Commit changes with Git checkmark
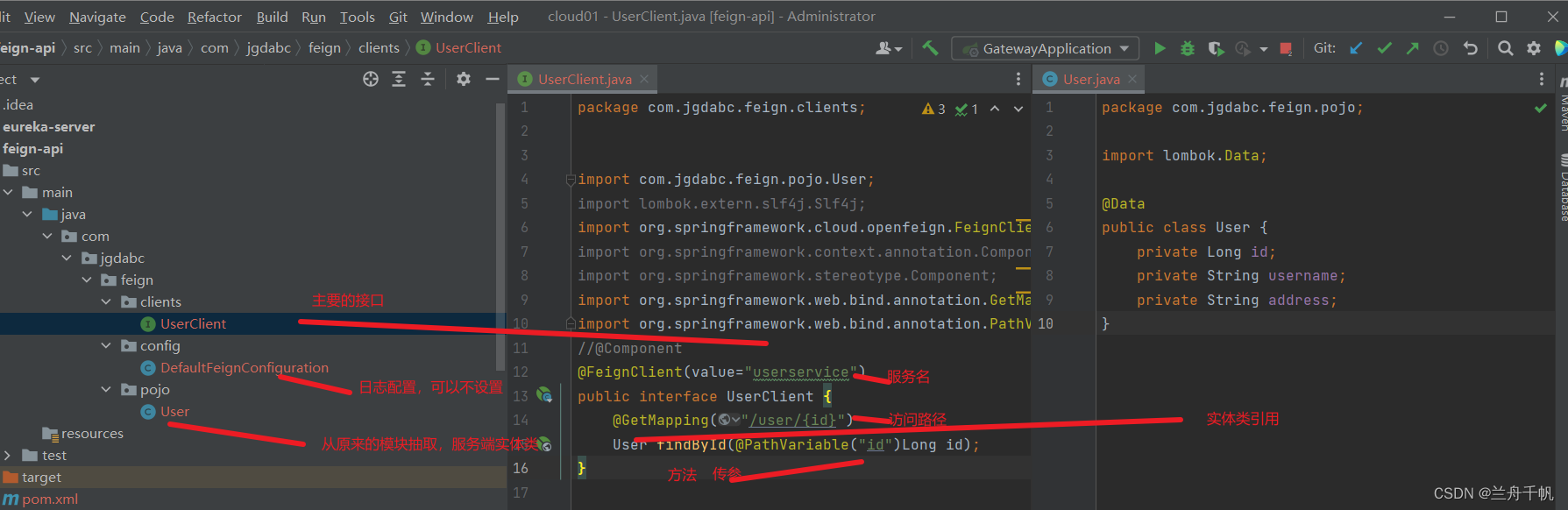Viewport: 1568px width, 510px height. tap(1385, 48)
